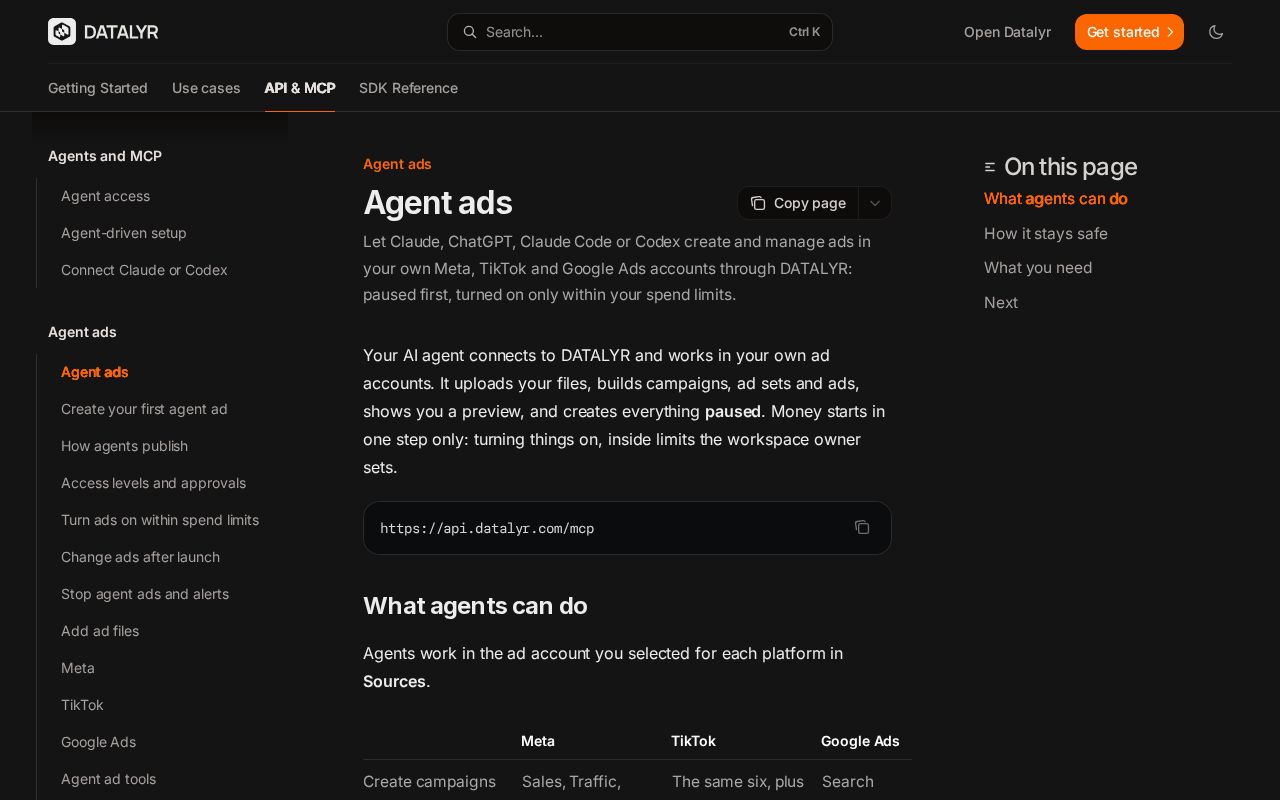Image resolution: width=1280 pixels, height=800 pixels.
Task: Click the DATALYR logo icon
Action: pyautogui.click(x=62, y=32)
